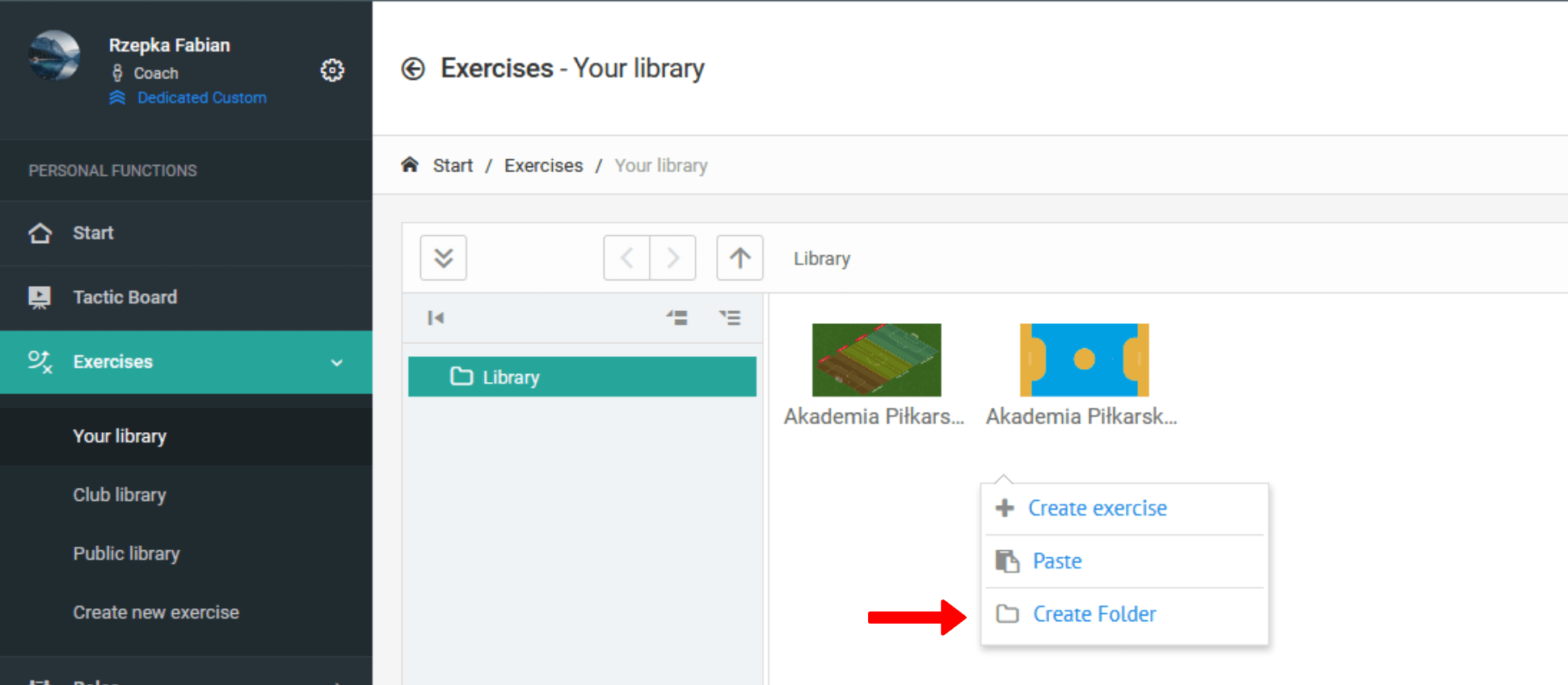
Task: Go to Club library in the sidebar
Action: coord(120,494)
